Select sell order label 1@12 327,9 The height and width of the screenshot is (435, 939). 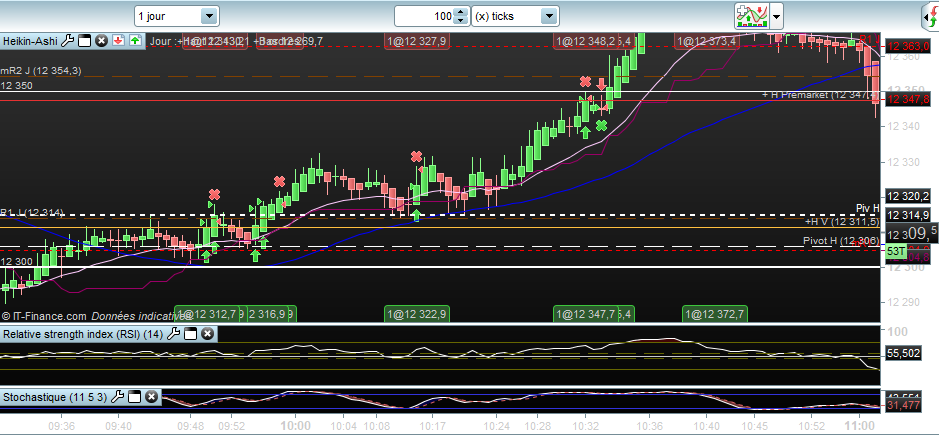click(417, 41)
